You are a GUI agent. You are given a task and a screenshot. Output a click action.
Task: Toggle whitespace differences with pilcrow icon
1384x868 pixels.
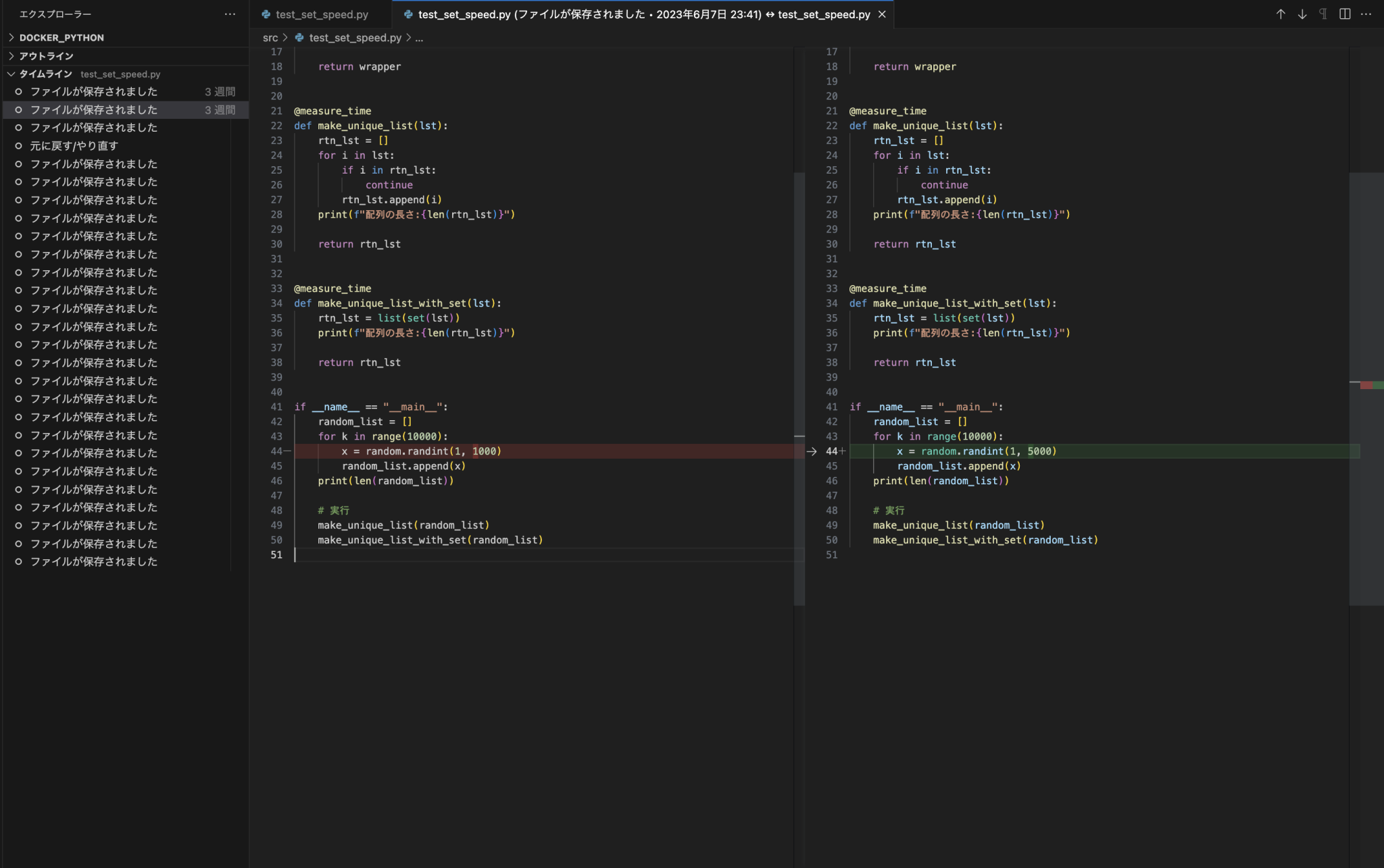(x=1323, y=14)
